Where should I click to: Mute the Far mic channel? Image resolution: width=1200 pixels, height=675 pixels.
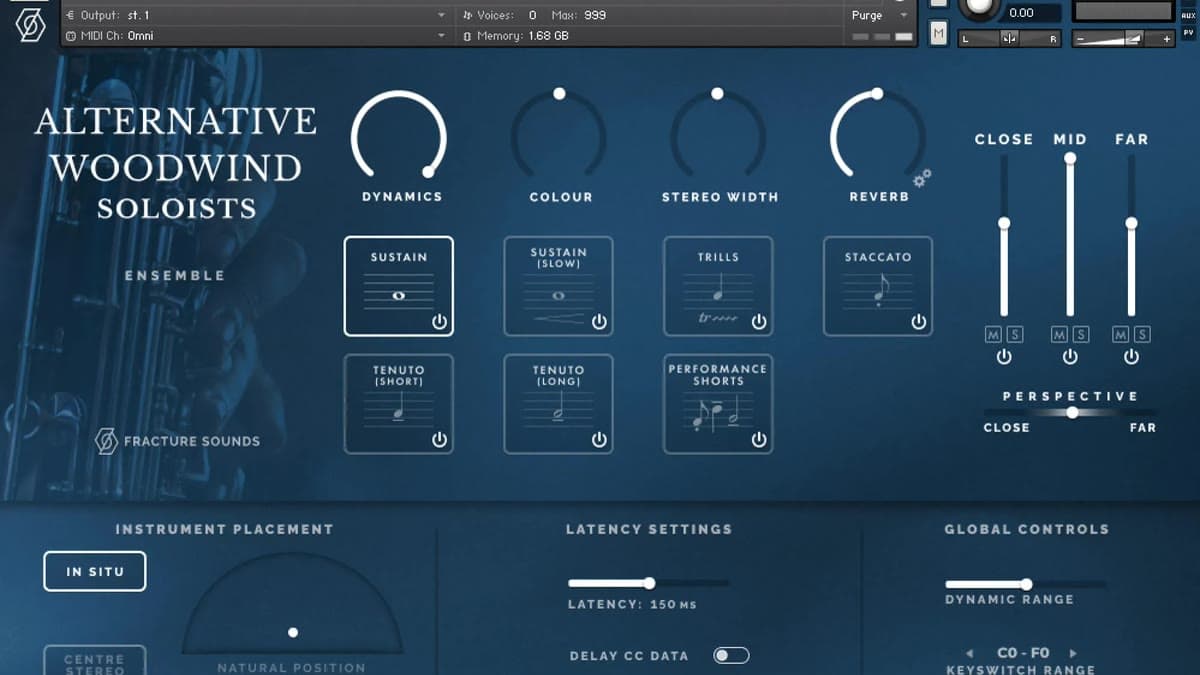pyautogui.click(x=1121, y=334)
